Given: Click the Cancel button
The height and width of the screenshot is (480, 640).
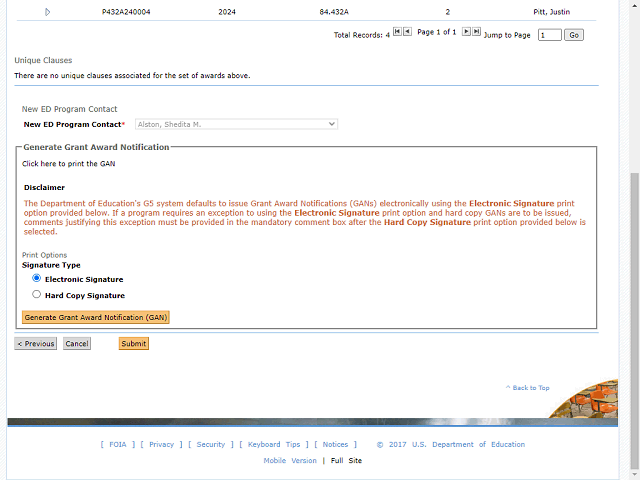Looking at the screenshot, I should (x=77, y=344).
